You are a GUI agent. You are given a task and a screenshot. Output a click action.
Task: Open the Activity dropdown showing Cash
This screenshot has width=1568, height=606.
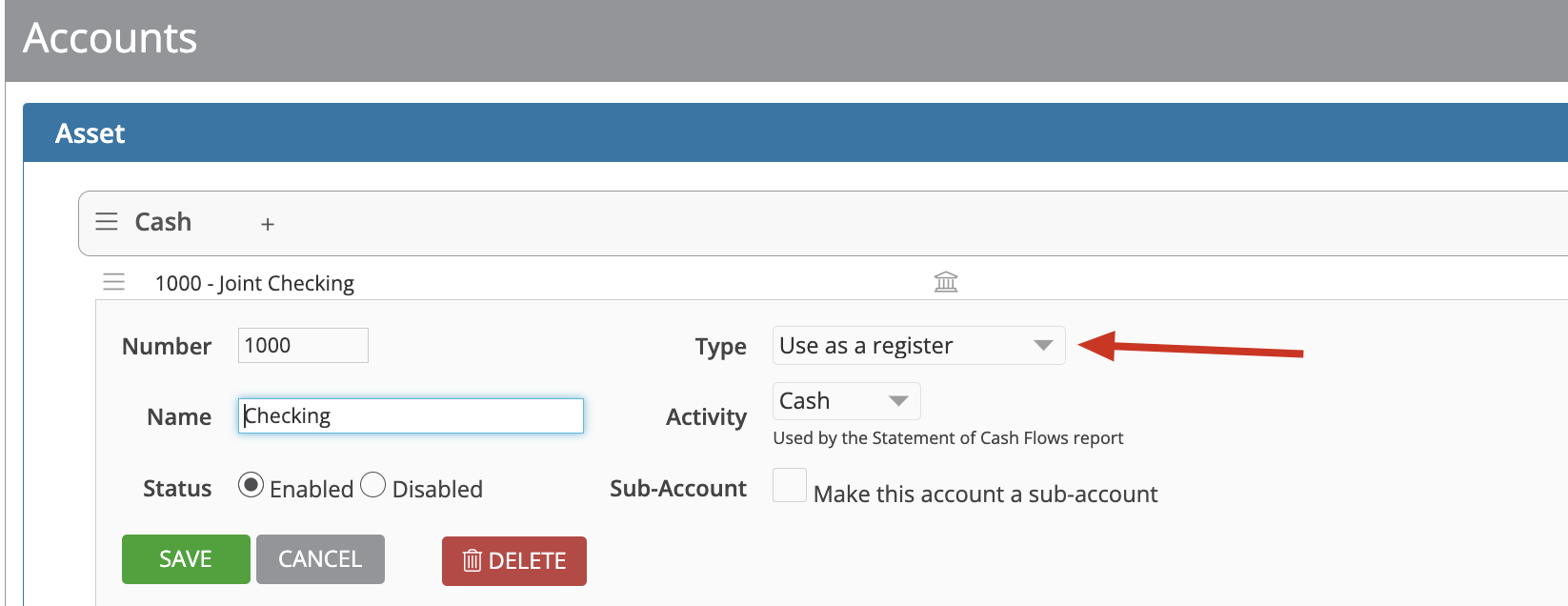point(846,400)
